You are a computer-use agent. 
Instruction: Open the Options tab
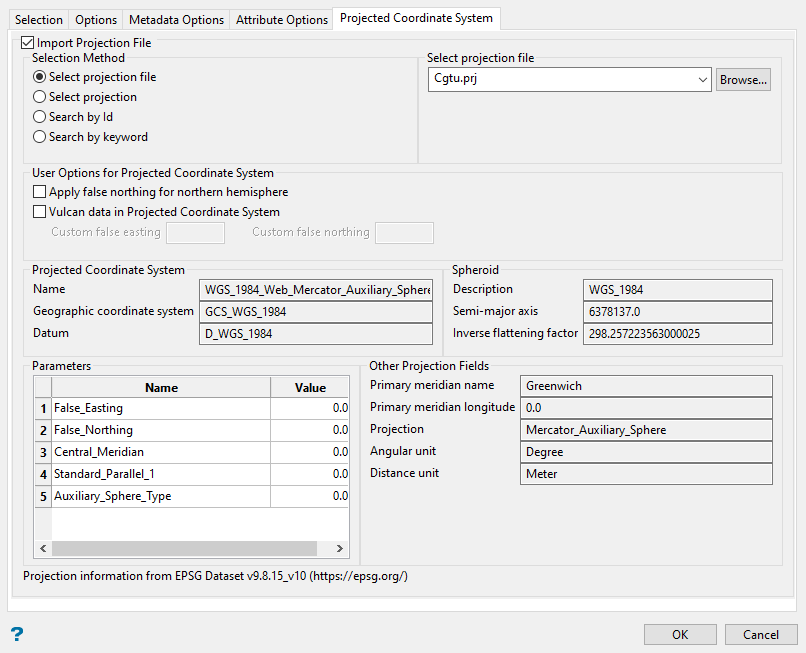coord(96,20)
